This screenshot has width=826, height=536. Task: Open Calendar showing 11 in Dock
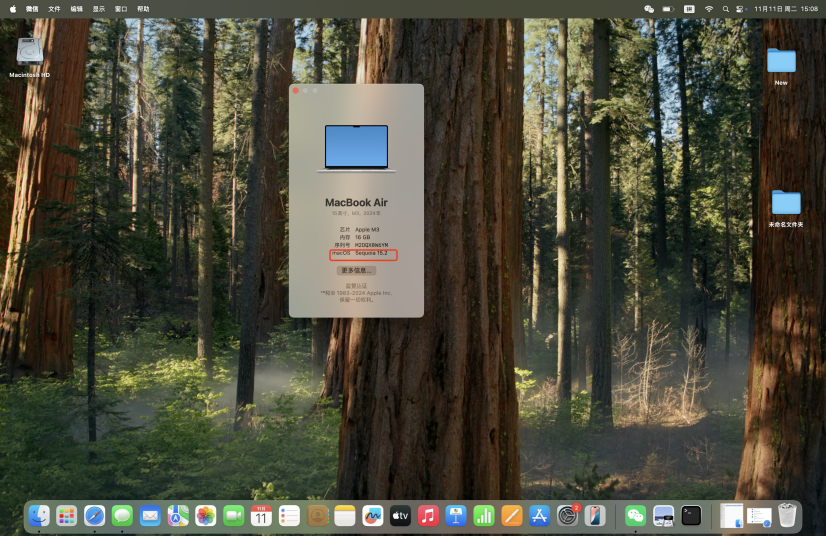coord(261,515)
